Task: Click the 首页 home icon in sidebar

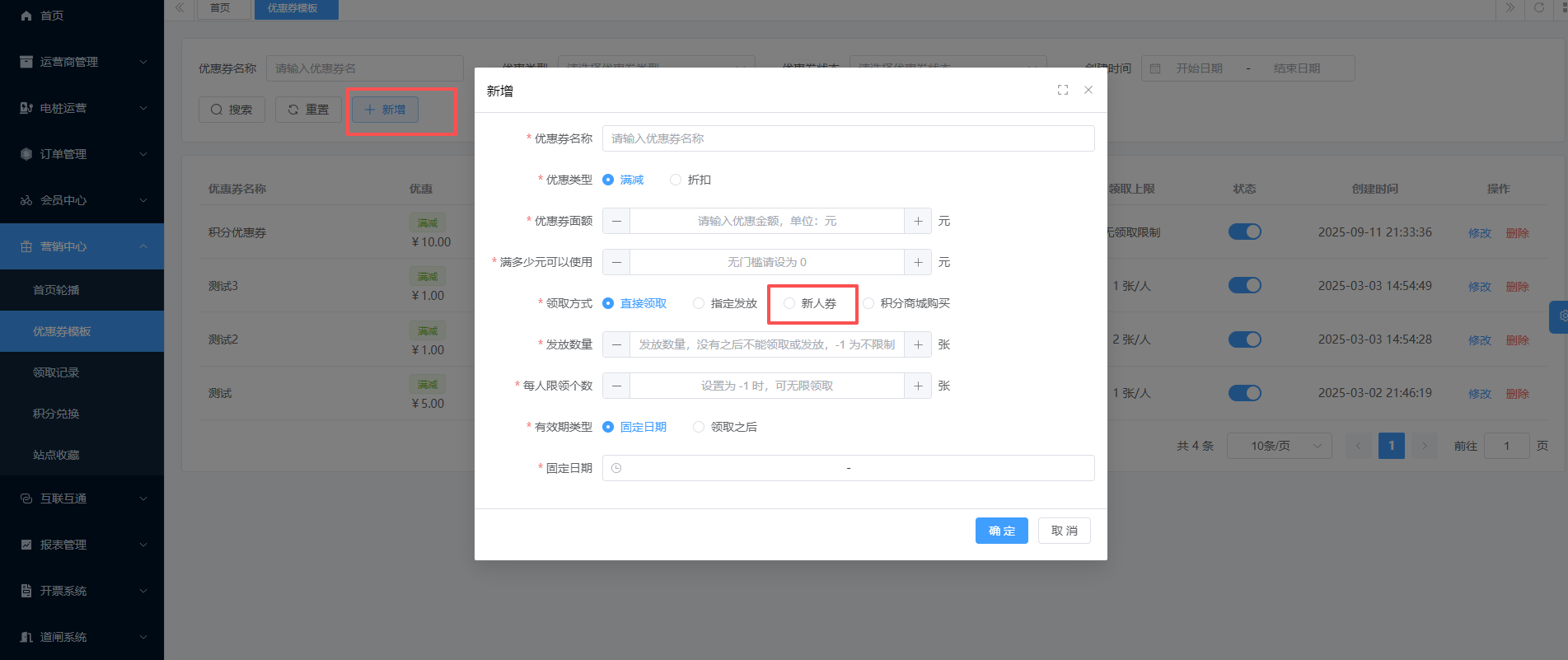Action: tap(26, 16)
